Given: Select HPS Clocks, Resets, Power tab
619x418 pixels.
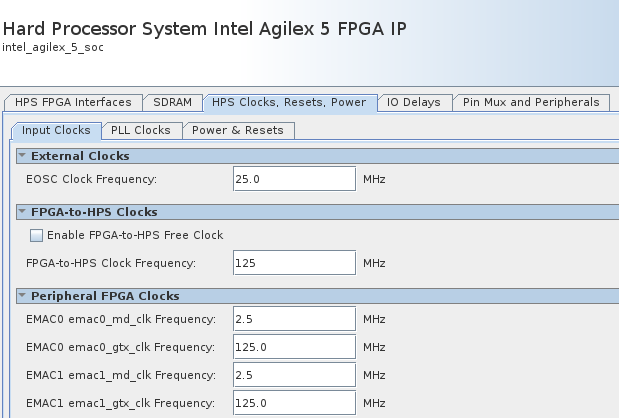Looking at the screenshot, I should [289, 102].
